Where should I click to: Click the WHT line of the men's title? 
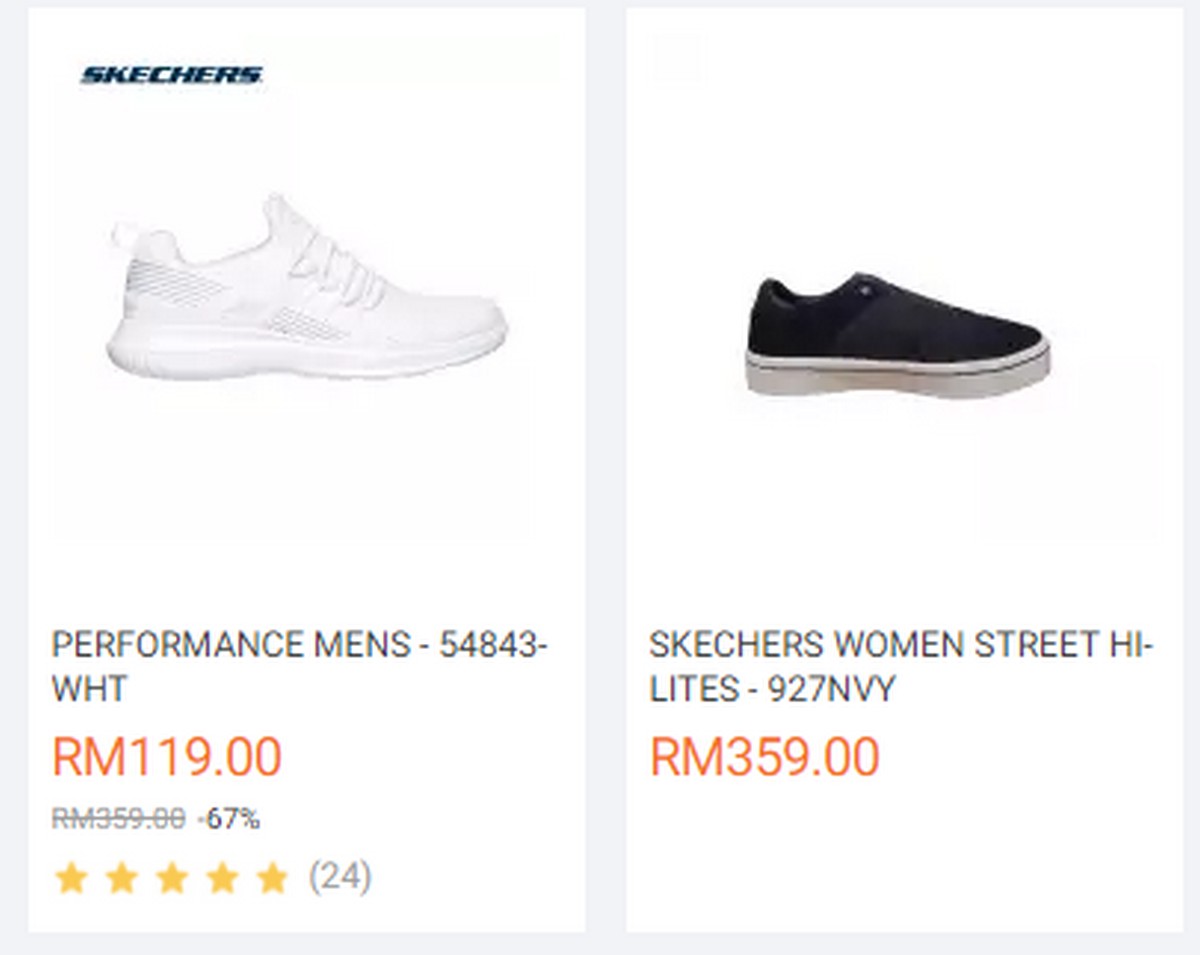tap(89, 689)
